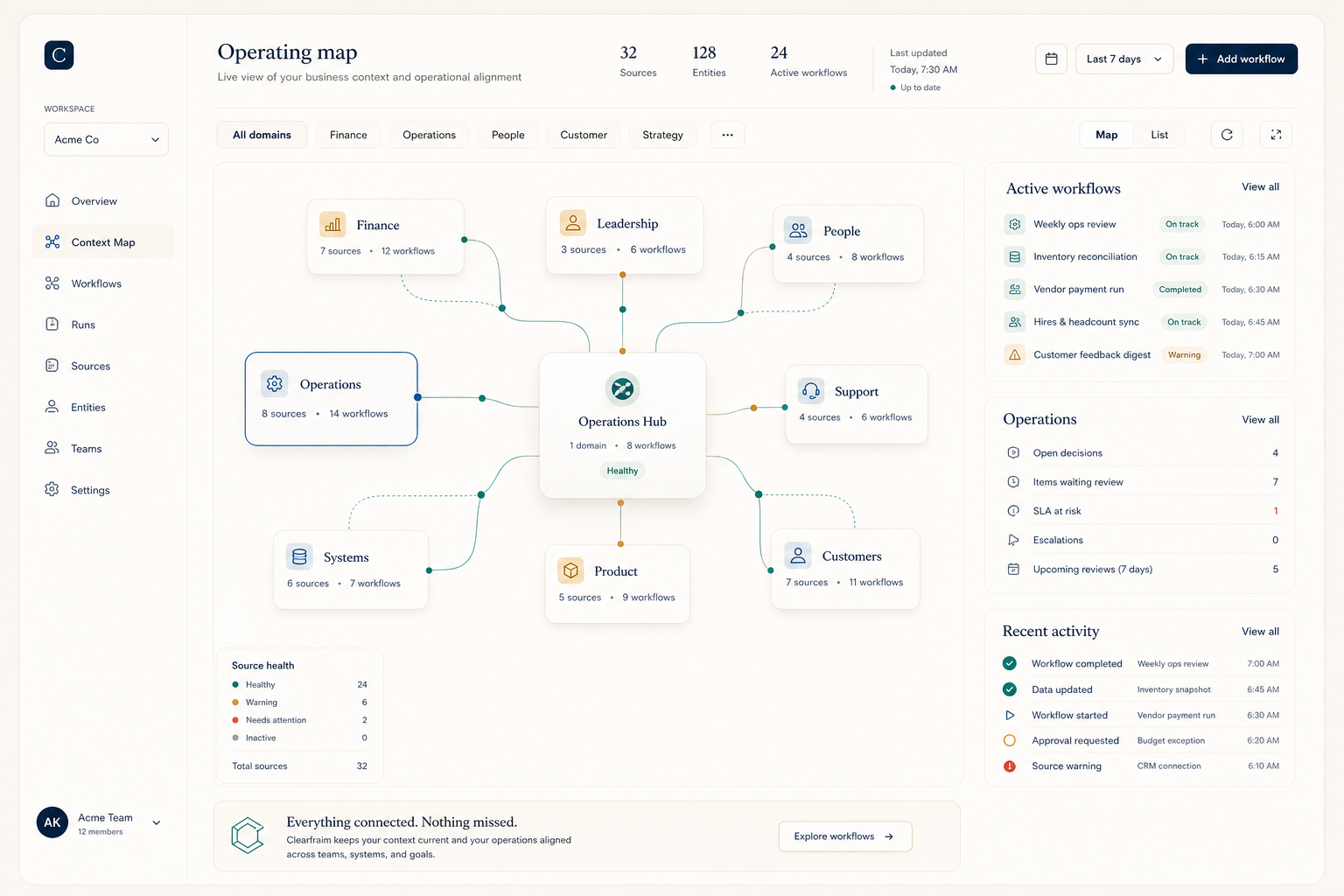The image size is (1344, 896).
Task: Click the Context Map sidebar icon
Action: 52,241
